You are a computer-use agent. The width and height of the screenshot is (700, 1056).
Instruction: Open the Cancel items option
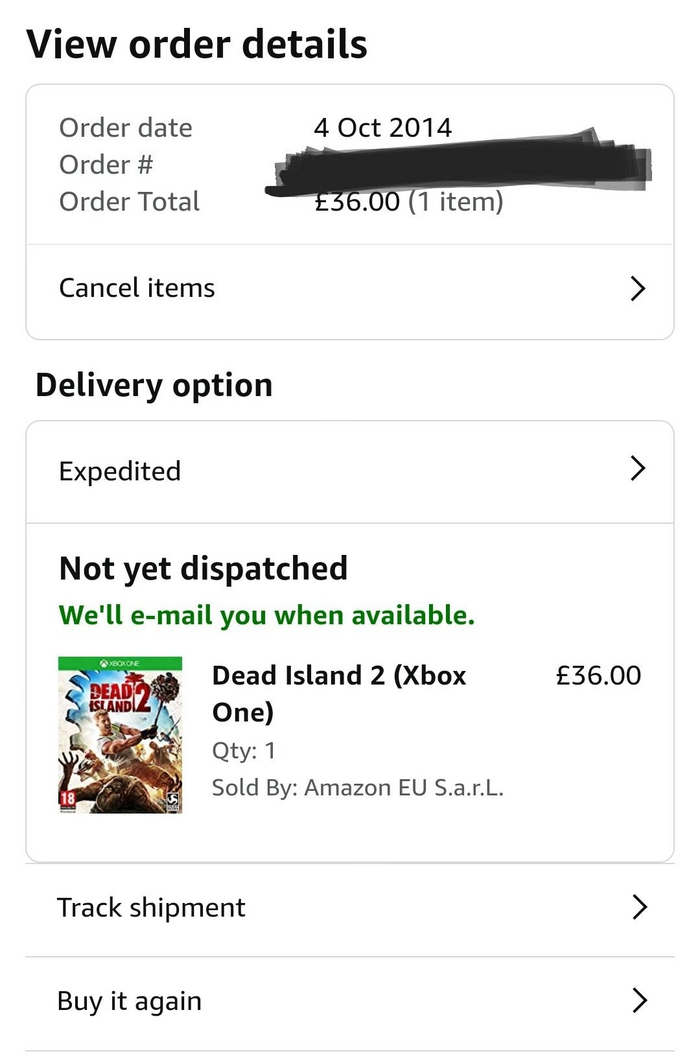click(137, 289)
